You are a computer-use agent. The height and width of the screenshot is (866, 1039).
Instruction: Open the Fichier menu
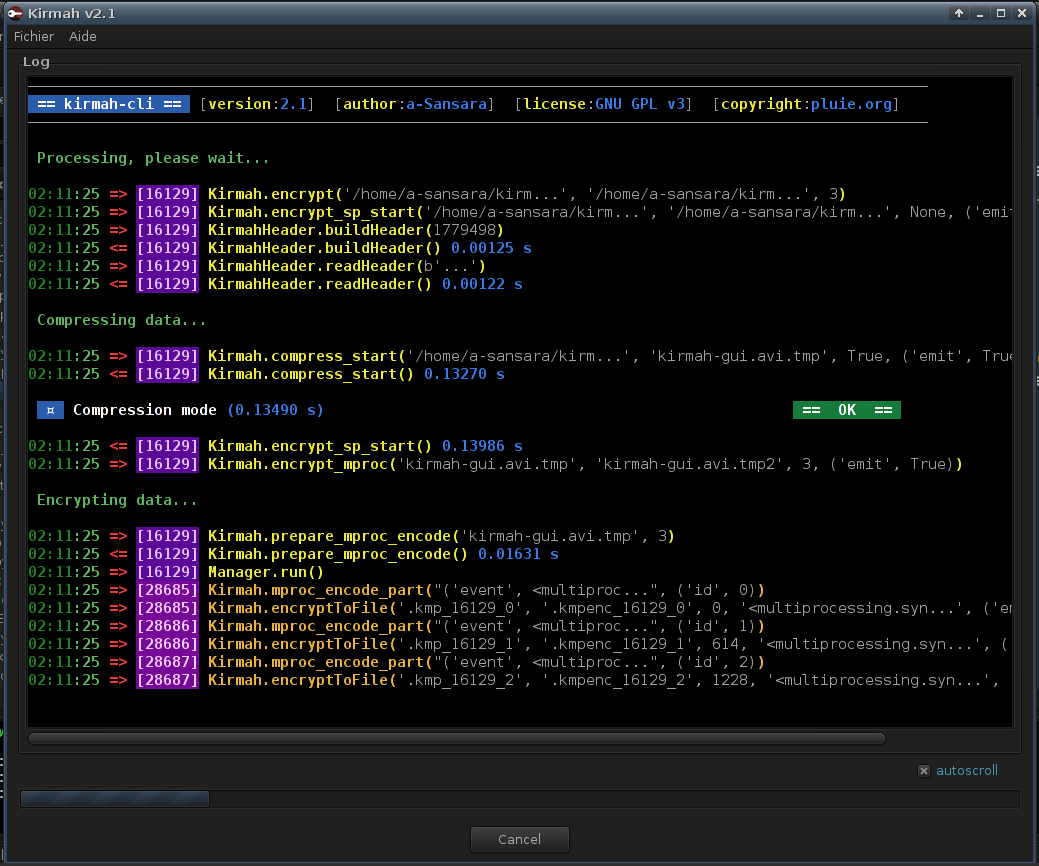[34, 36]
